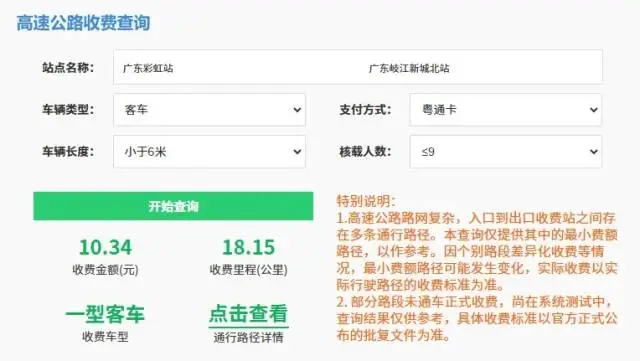Image resolution: width=640 pixels, height=361 pixels.
Task: Click the 核载人数 label
Action: (365, 152)
